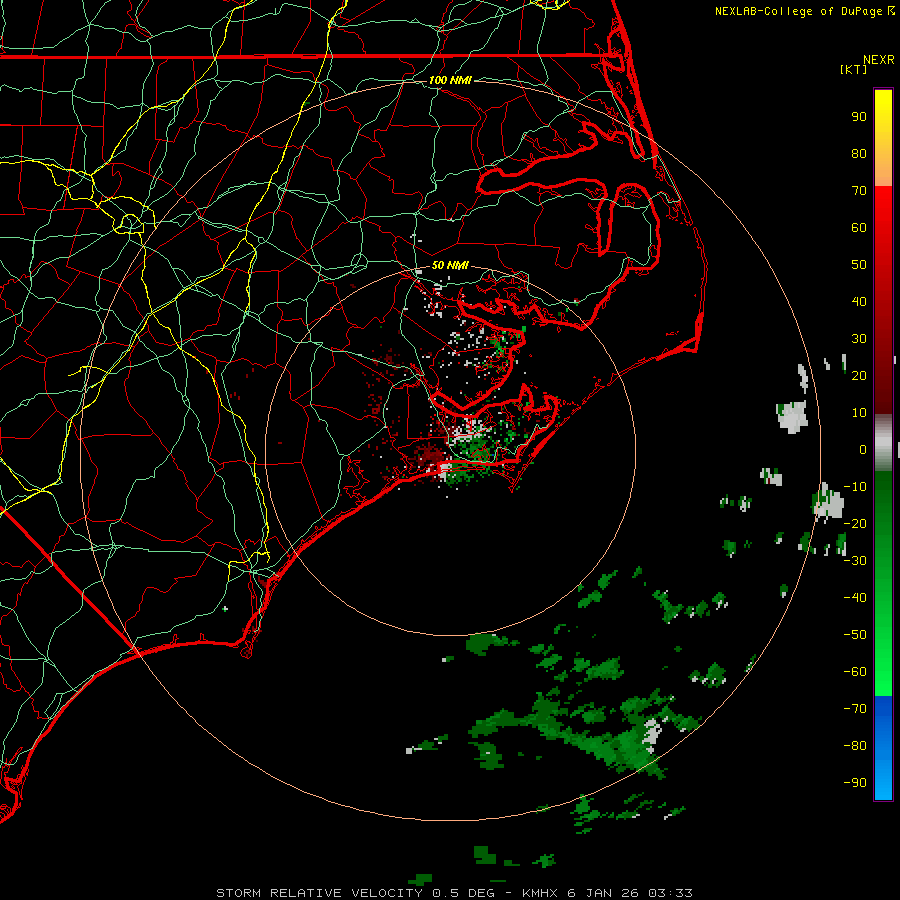Viewport: 900px width, 900px height.
Task: Click the 90 value on velocity scale
Action: point(859,117)
